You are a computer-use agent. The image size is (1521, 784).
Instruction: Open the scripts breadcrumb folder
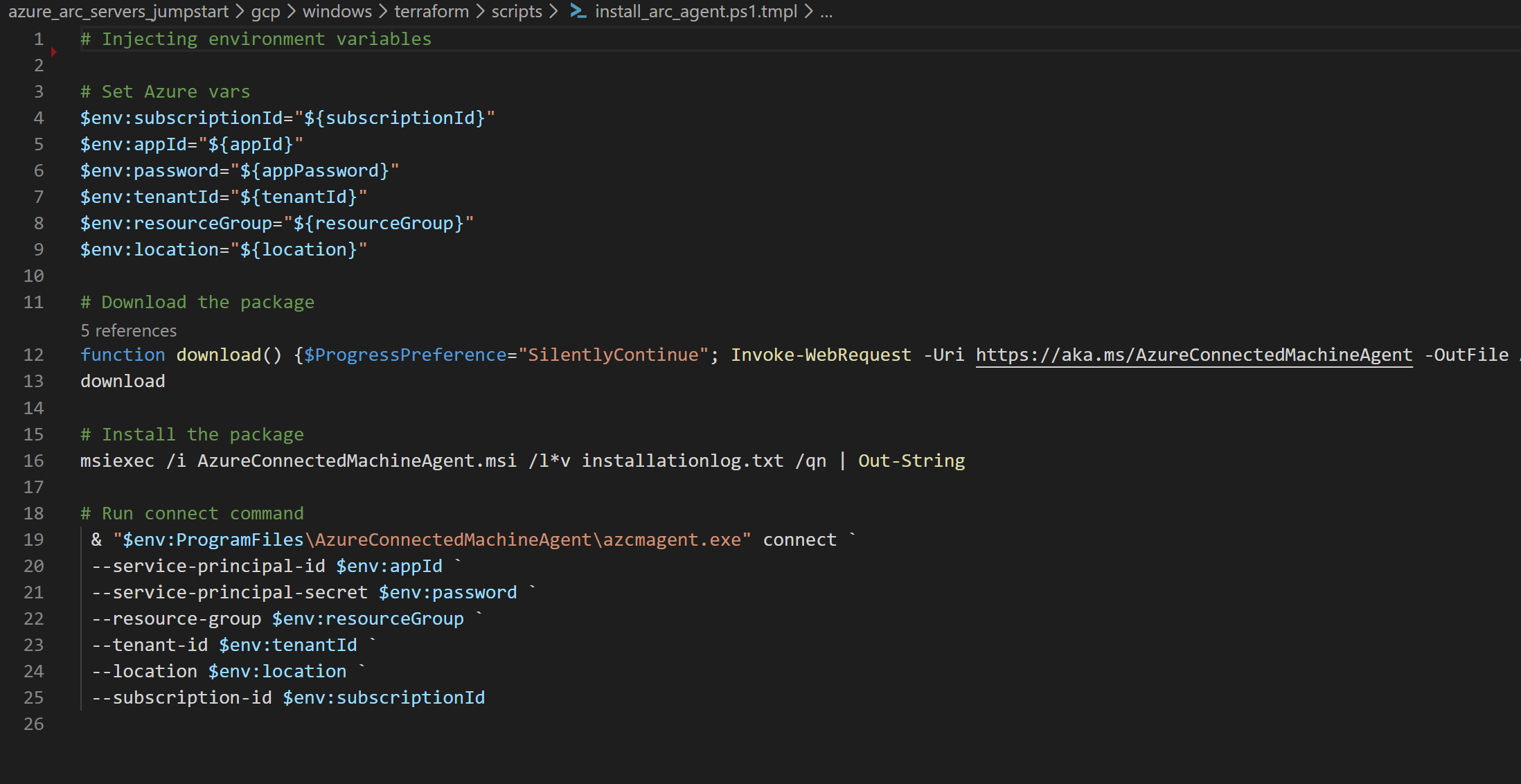pyautogui.click(x=517, y=12)
